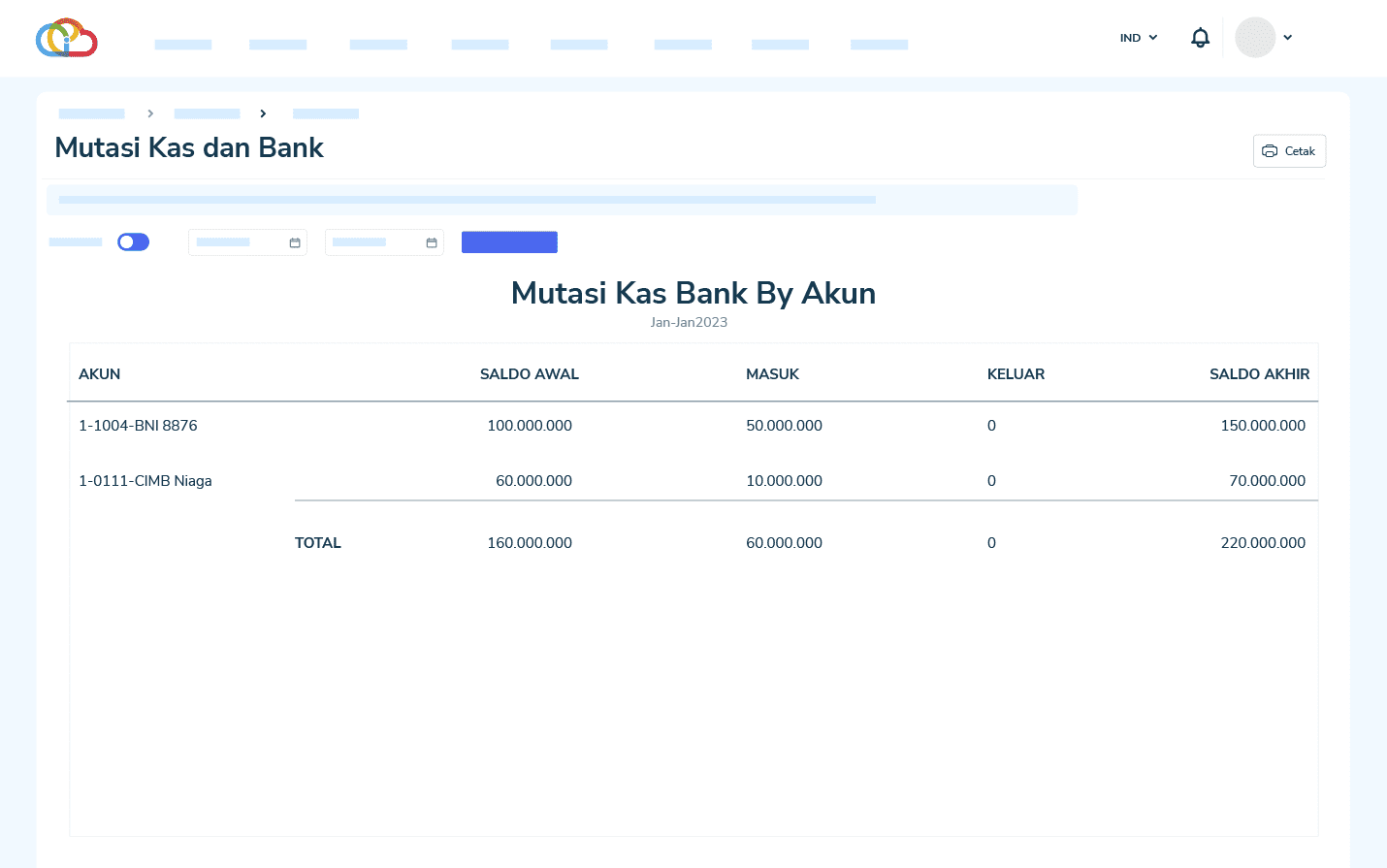This screenshot has width=1387, height=868.
Task: Click the AKUN column header
Action: (100, 374)
